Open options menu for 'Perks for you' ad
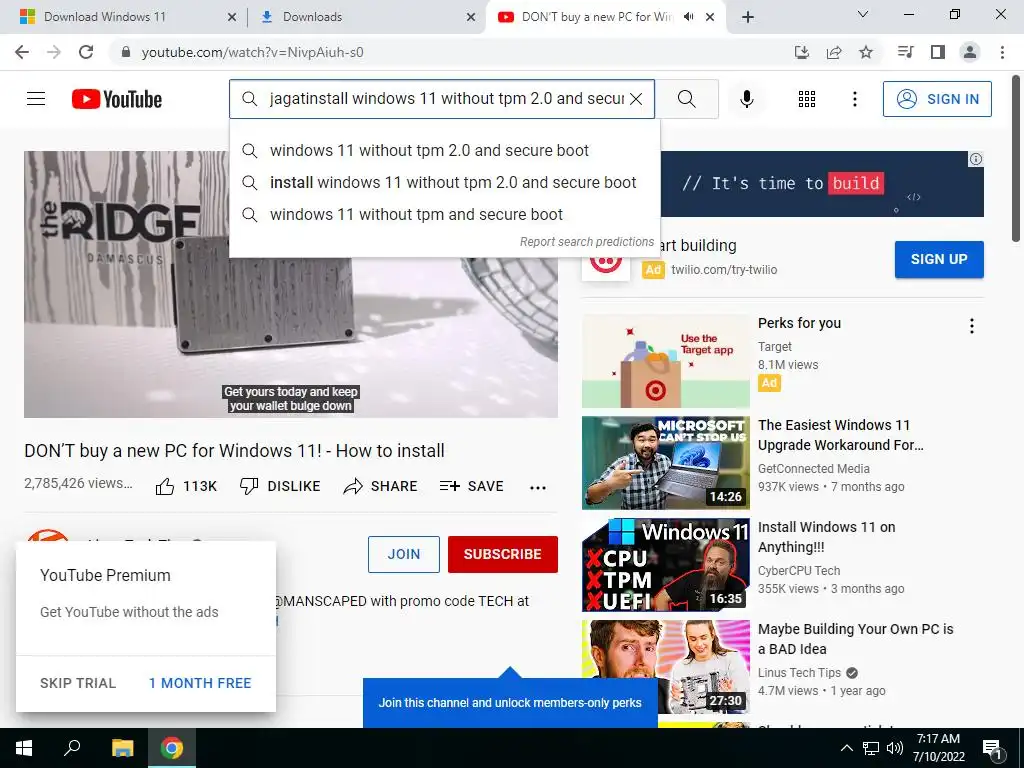This screenshot has height=768, width=1024. tap(972, 326)
